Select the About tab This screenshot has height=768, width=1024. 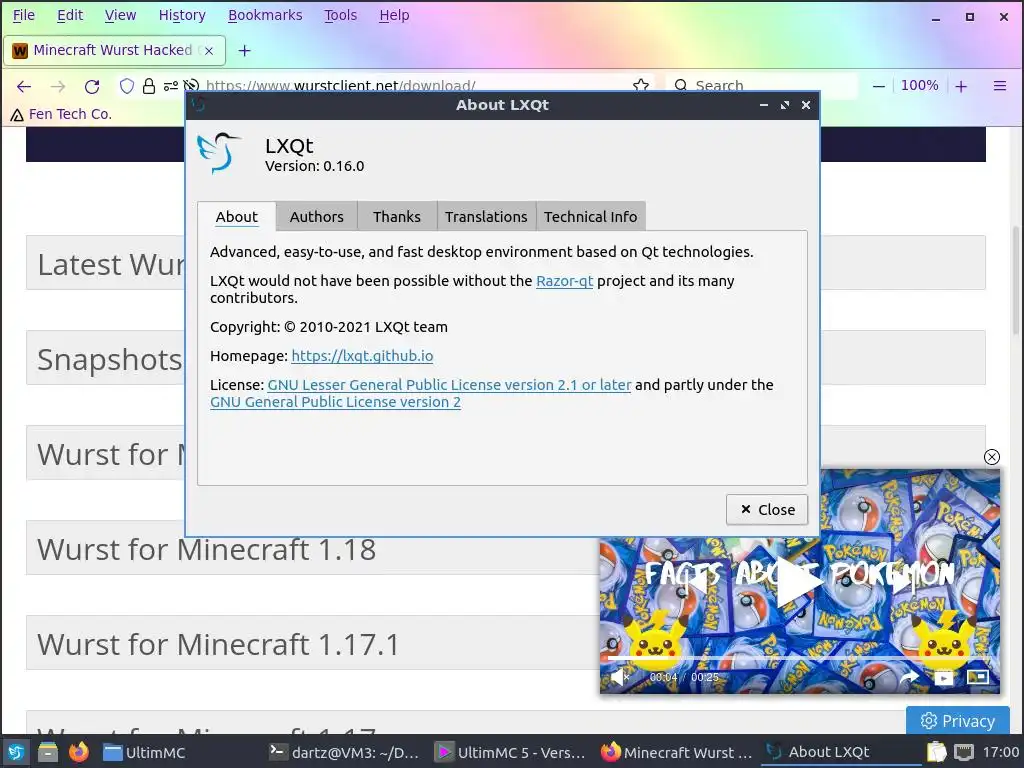[x=236, y=216]
